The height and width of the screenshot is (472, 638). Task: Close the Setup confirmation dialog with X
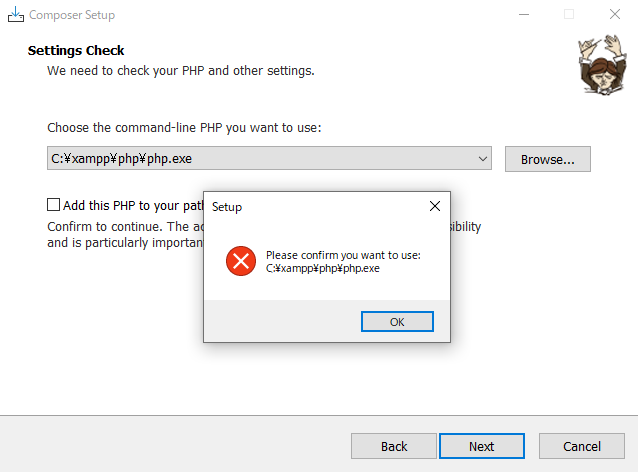435,206
